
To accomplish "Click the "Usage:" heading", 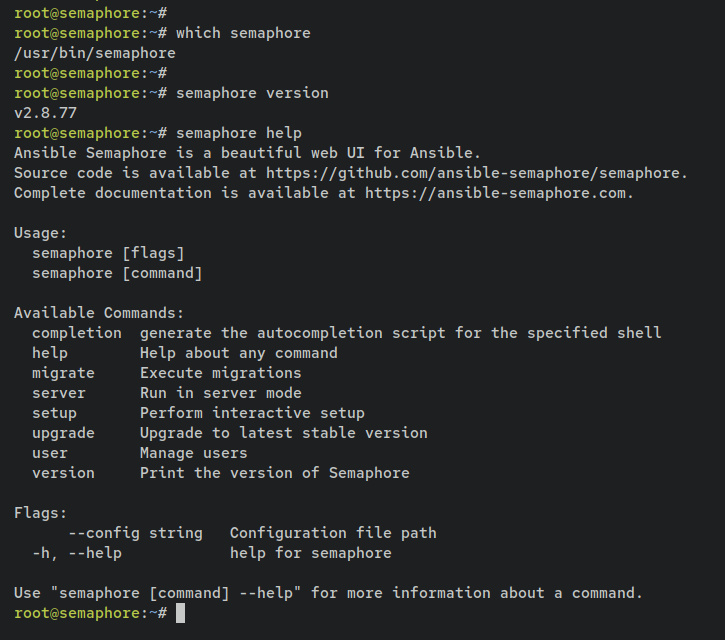I will coord(41,233).
